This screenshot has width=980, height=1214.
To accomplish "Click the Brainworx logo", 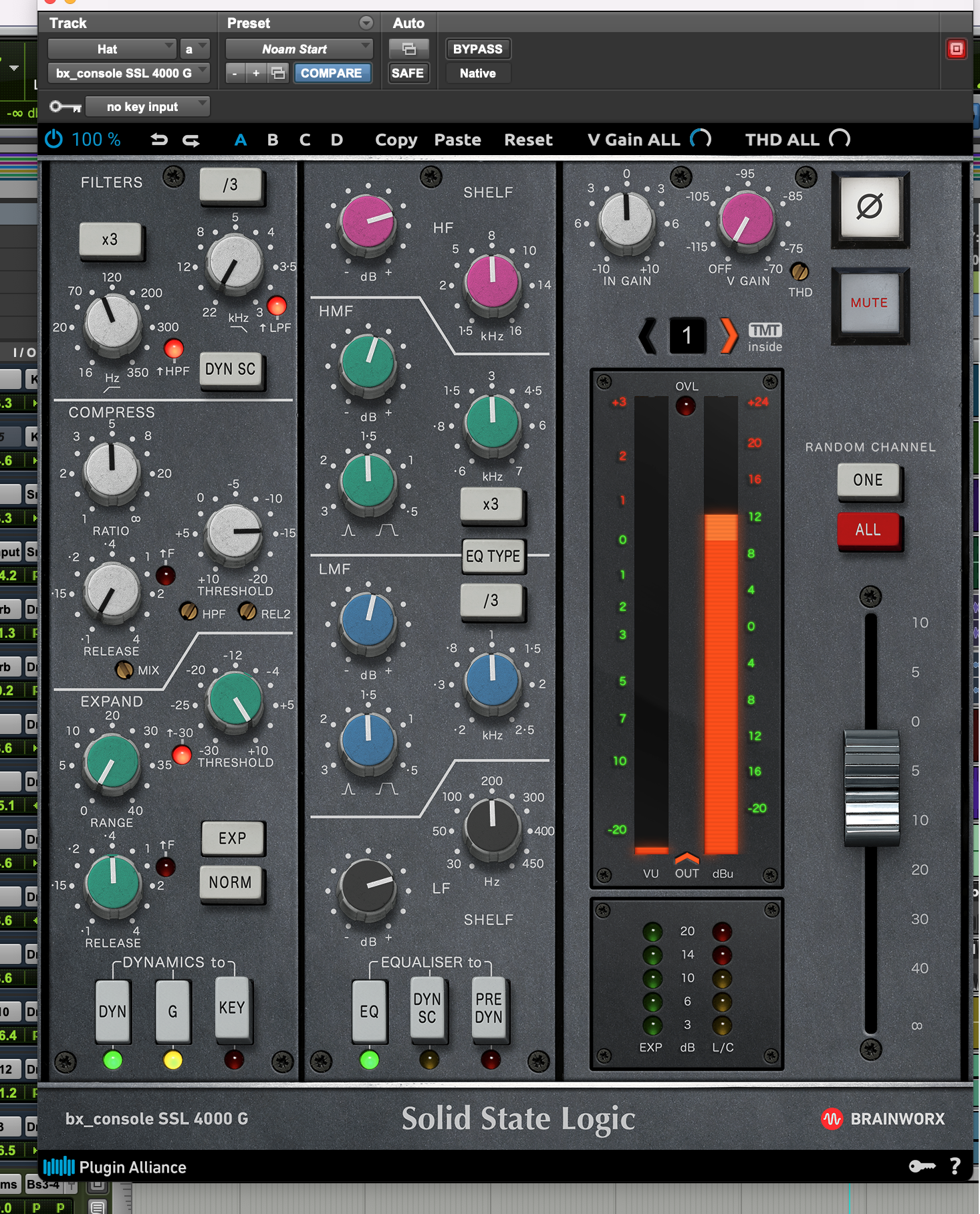I will (883, 1118).
